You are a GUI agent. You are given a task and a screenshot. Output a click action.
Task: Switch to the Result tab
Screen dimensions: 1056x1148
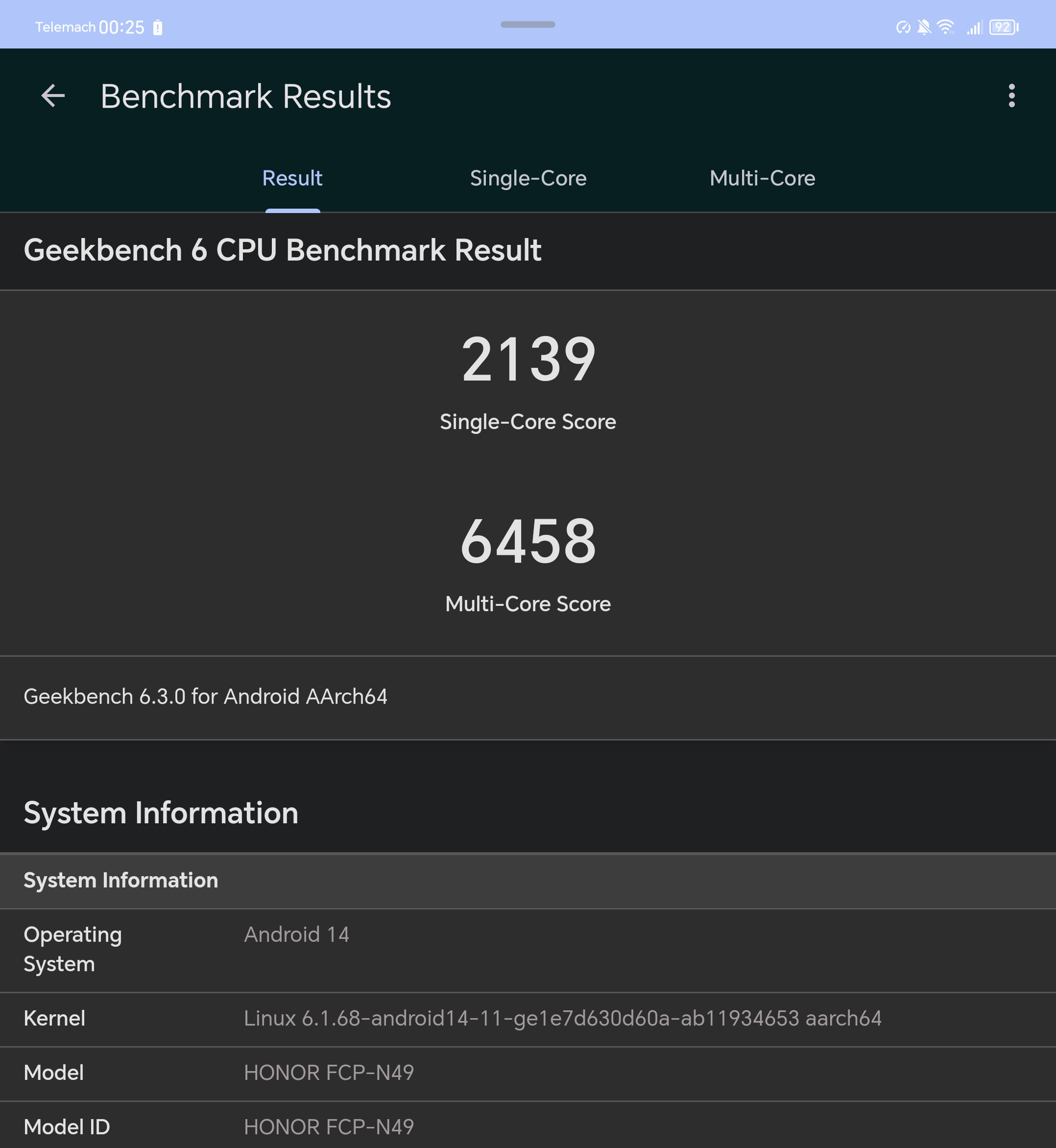pos(292,178)
